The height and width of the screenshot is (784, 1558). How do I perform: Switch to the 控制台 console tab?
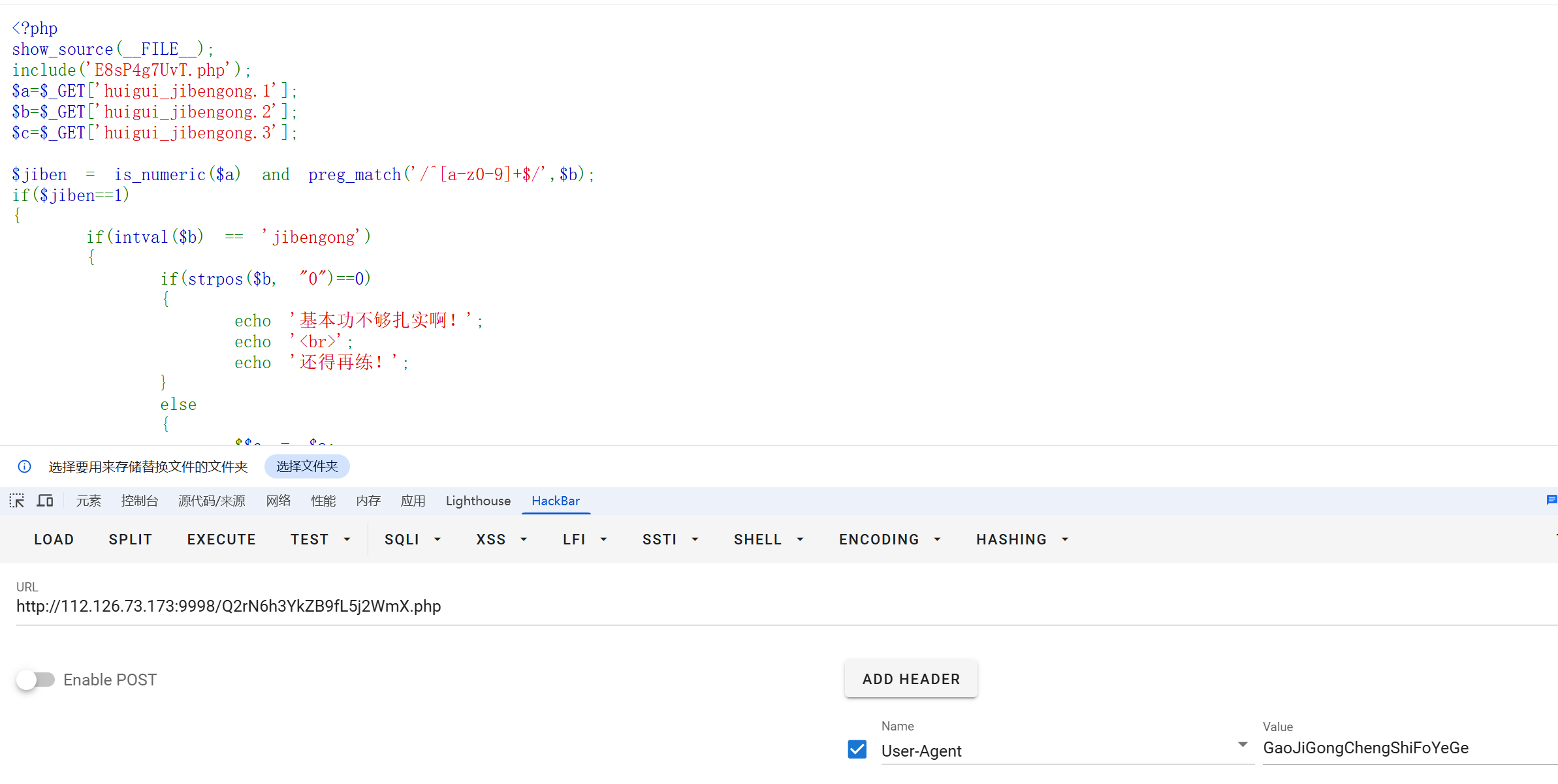coord(140,501)
